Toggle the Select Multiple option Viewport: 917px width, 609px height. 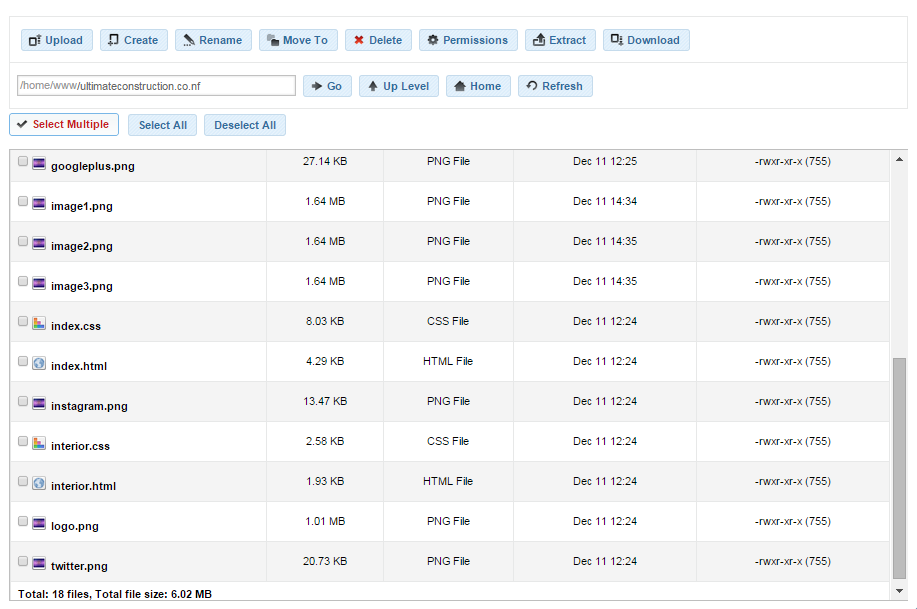coord(64,125)
